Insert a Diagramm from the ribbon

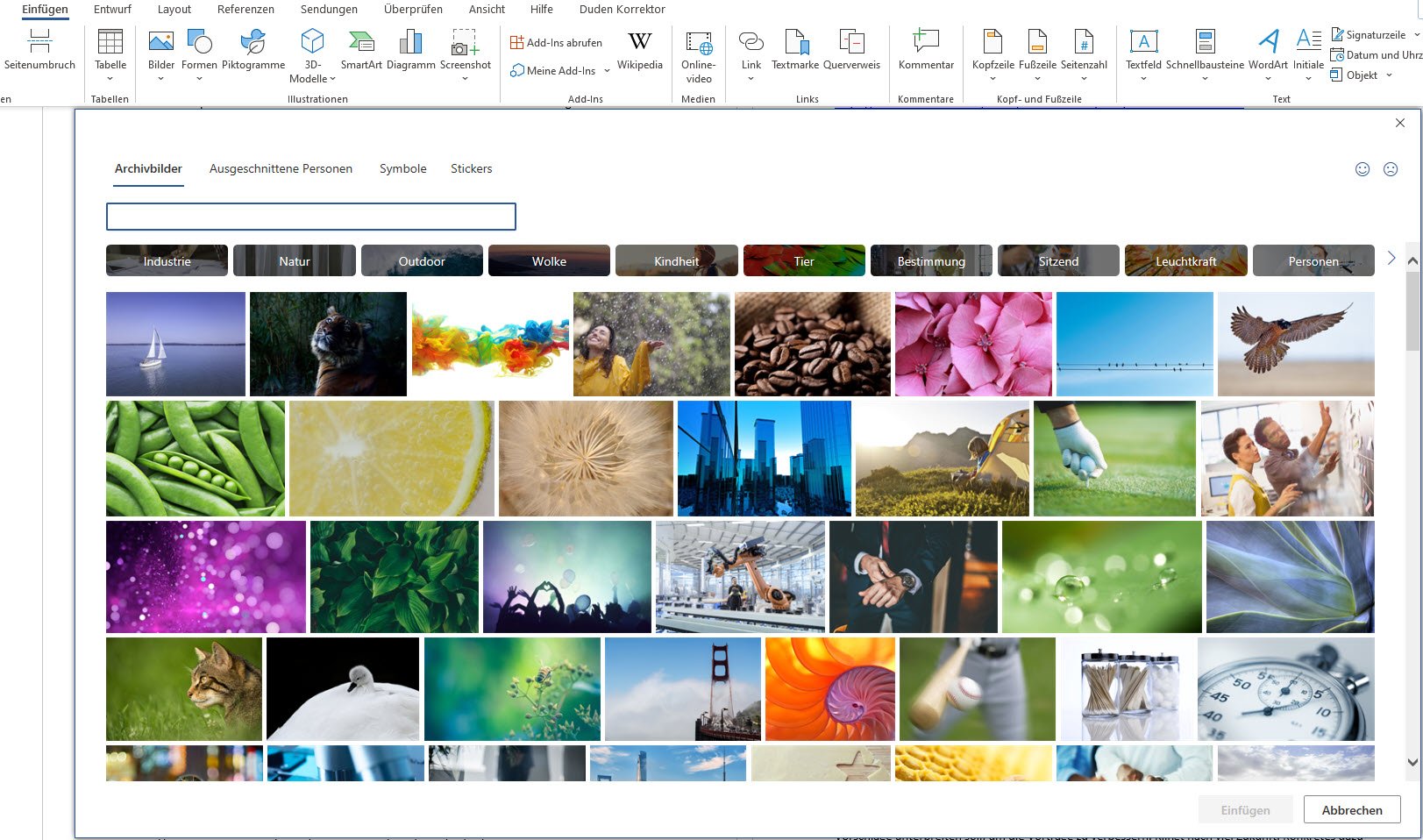(410, 42)
